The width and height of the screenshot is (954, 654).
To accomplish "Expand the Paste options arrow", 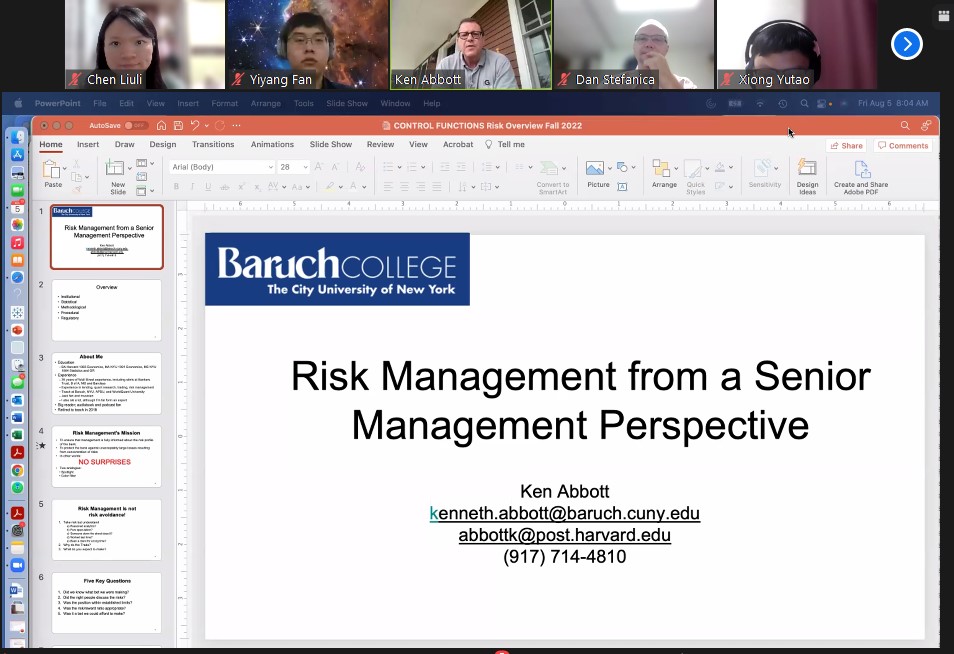I will click(64, 169).
